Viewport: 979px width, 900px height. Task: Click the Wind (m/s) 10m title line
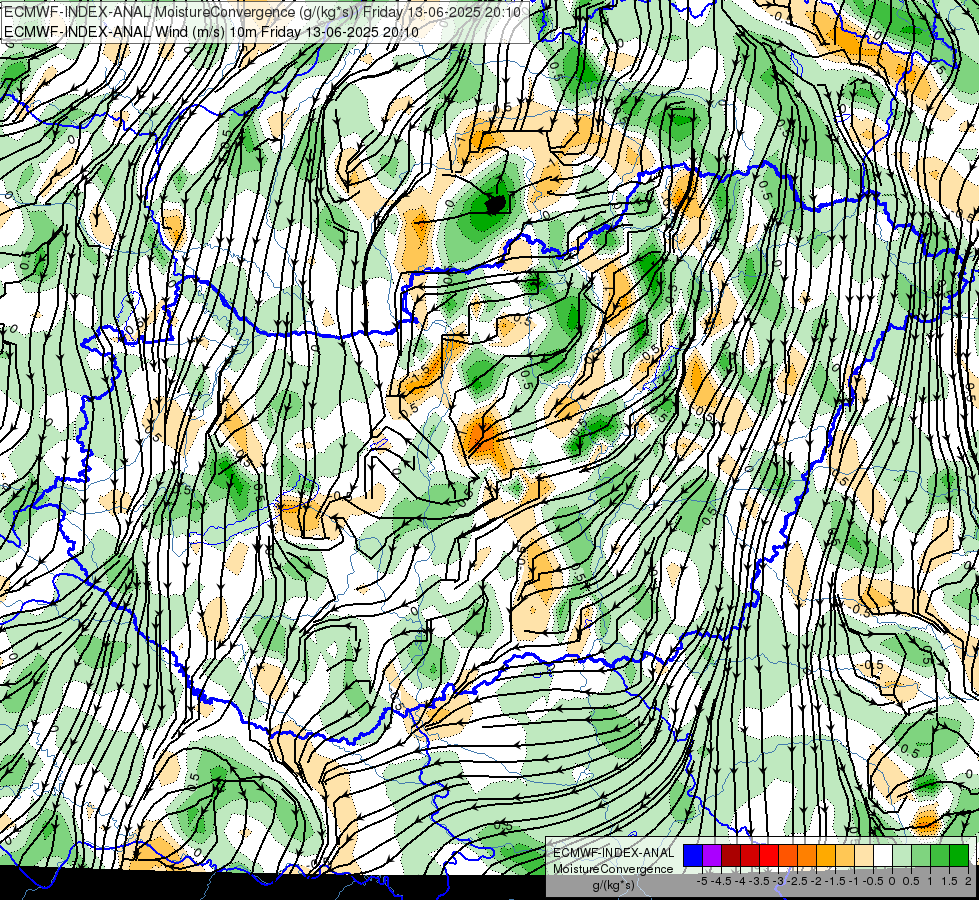(x=211, y=32)
